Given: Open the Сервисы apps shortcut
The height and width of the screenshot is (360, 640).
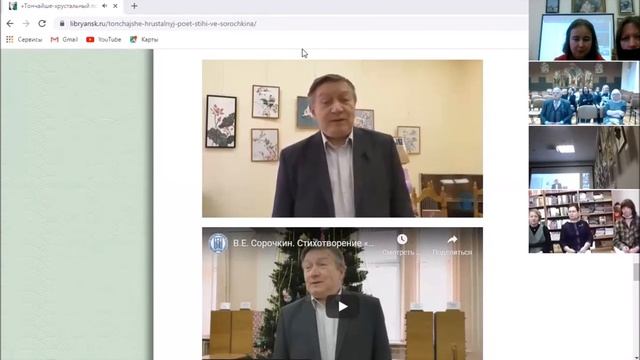Looking at the screenshot, I should coord(24,40).
